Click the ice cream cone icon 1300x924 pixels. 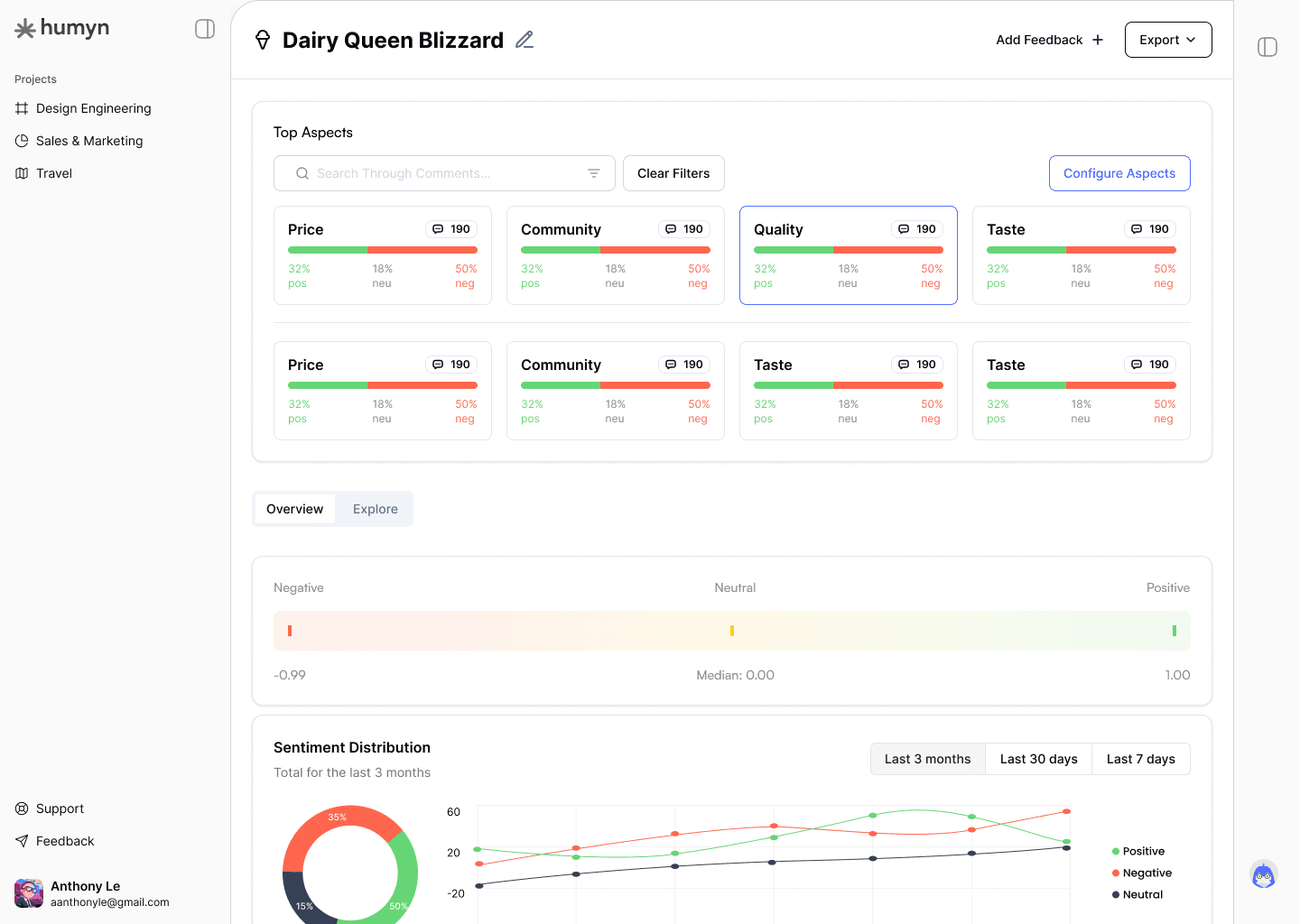point(263,40)
